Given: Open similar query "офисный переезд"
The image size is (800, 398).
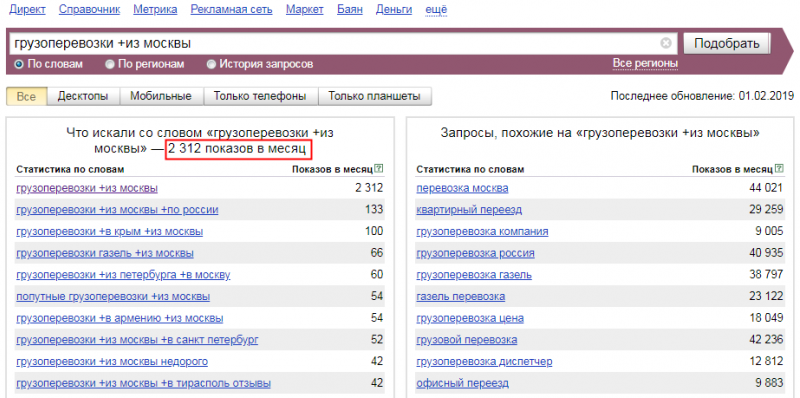Looking at the screenshot, I should tap(462, 383).
